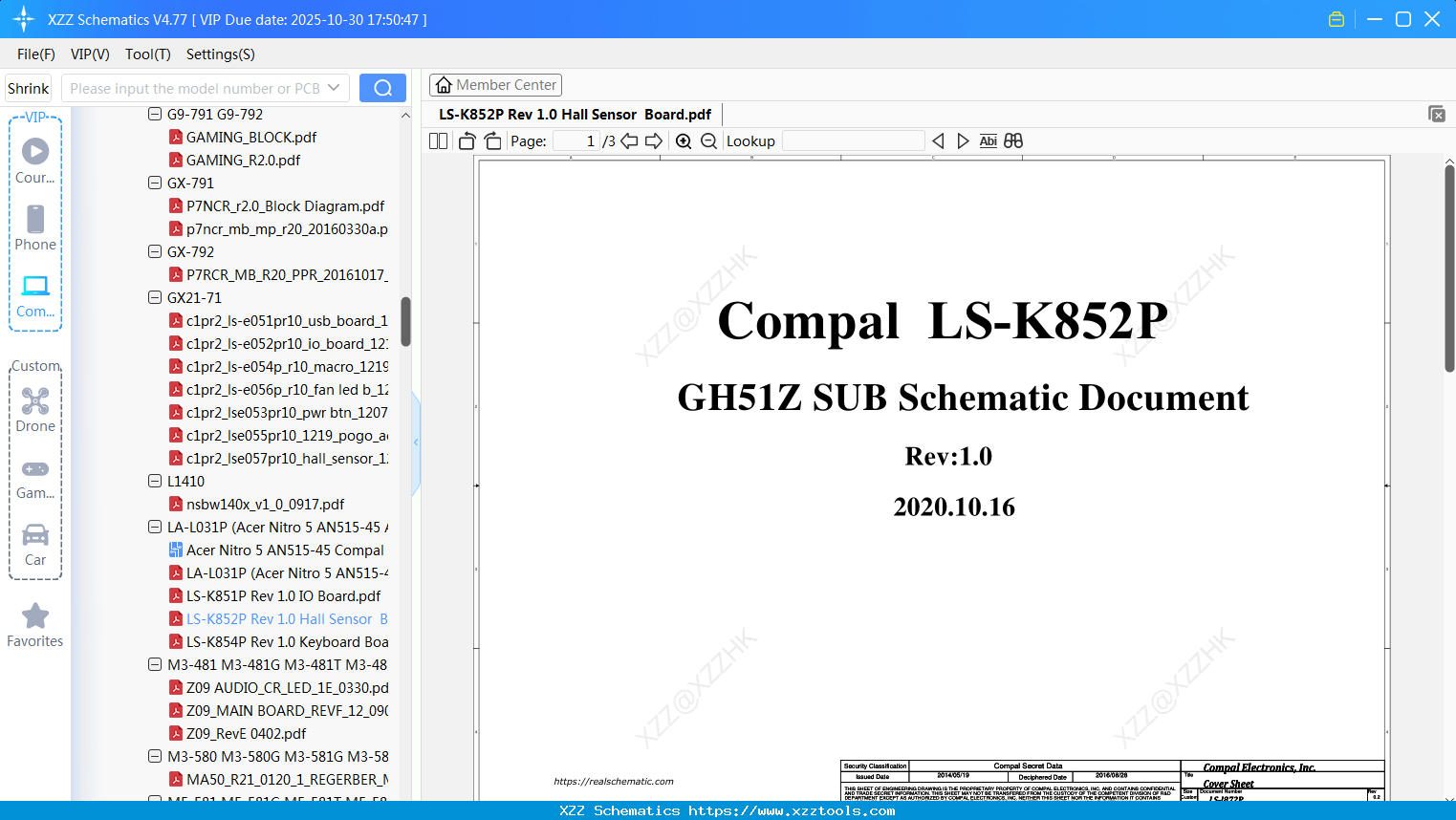Image resolution: width=1456 pixels, height=820 pixels.
Task: Open the Drone category
Action: click(x=35, y=400)
